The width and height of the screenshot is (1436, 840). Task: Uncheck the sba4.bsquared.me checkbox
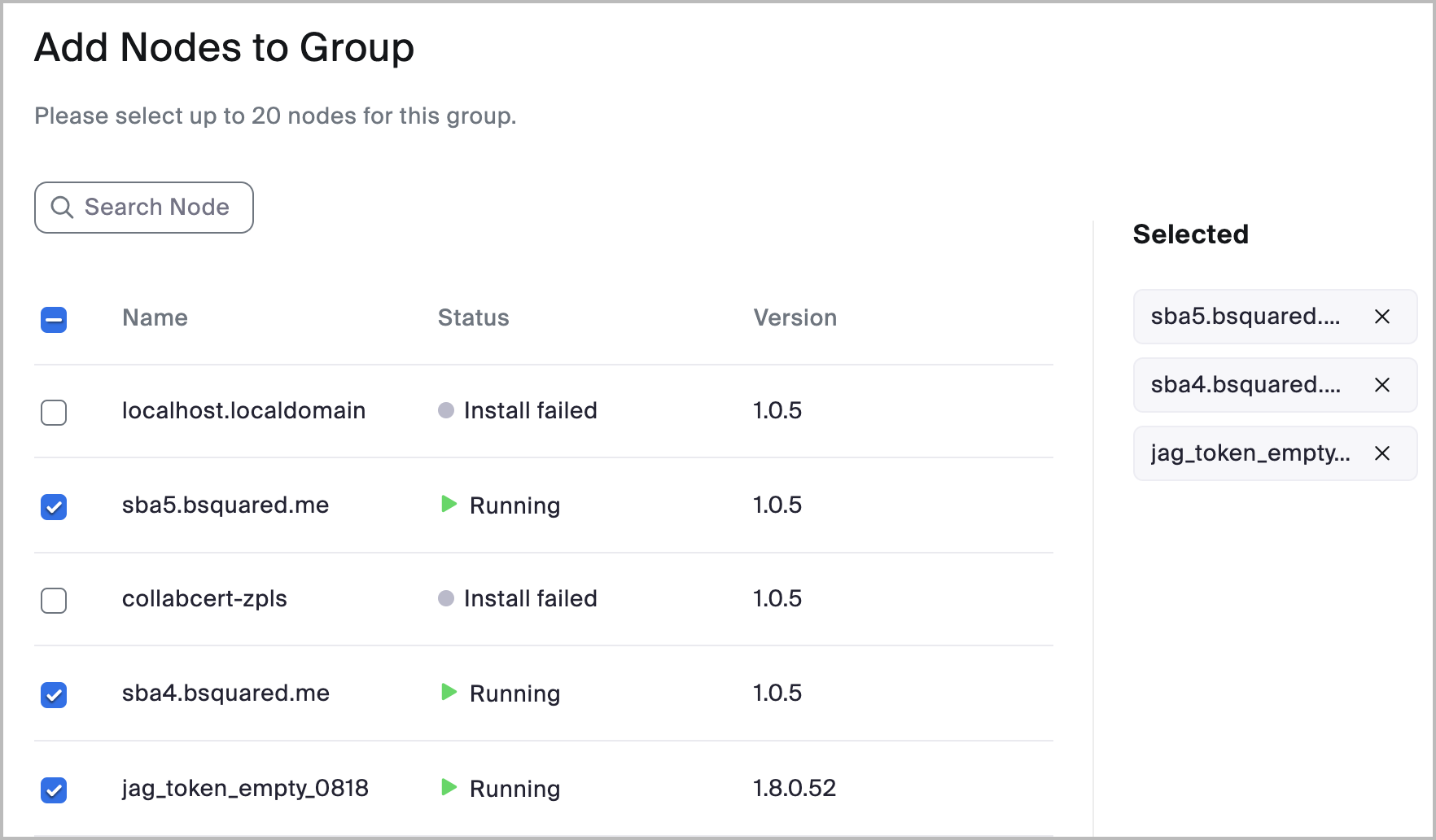coord(54,695)
